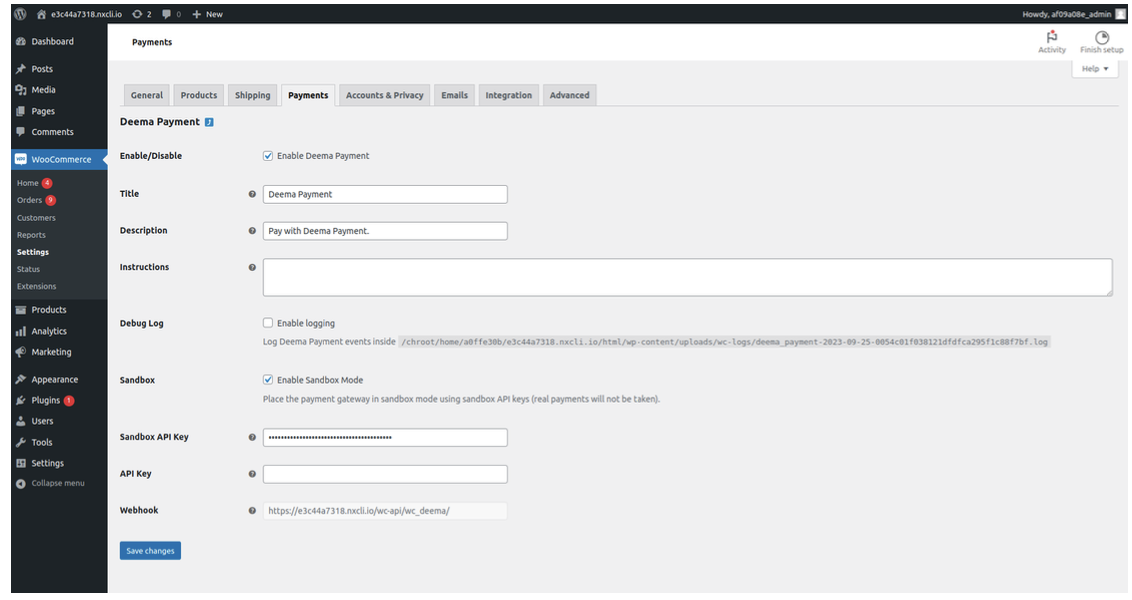Focus the Sandbox API Key field

(x=385, y=438)
